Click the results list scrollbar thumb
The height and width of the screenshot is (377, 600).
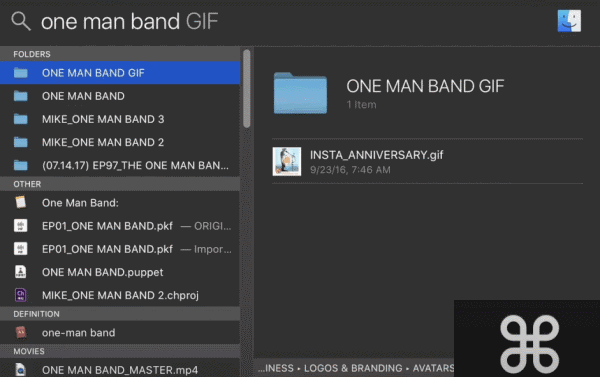tap(247, 88)
